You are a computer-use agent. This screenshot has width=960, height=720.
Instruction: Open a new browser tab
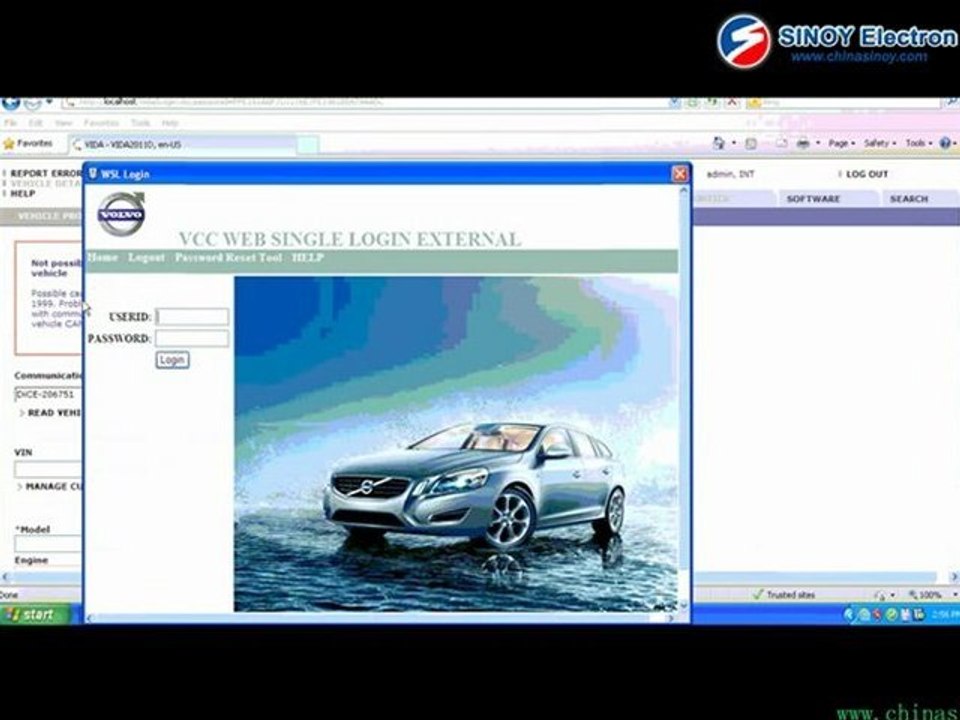click(308, 144)
